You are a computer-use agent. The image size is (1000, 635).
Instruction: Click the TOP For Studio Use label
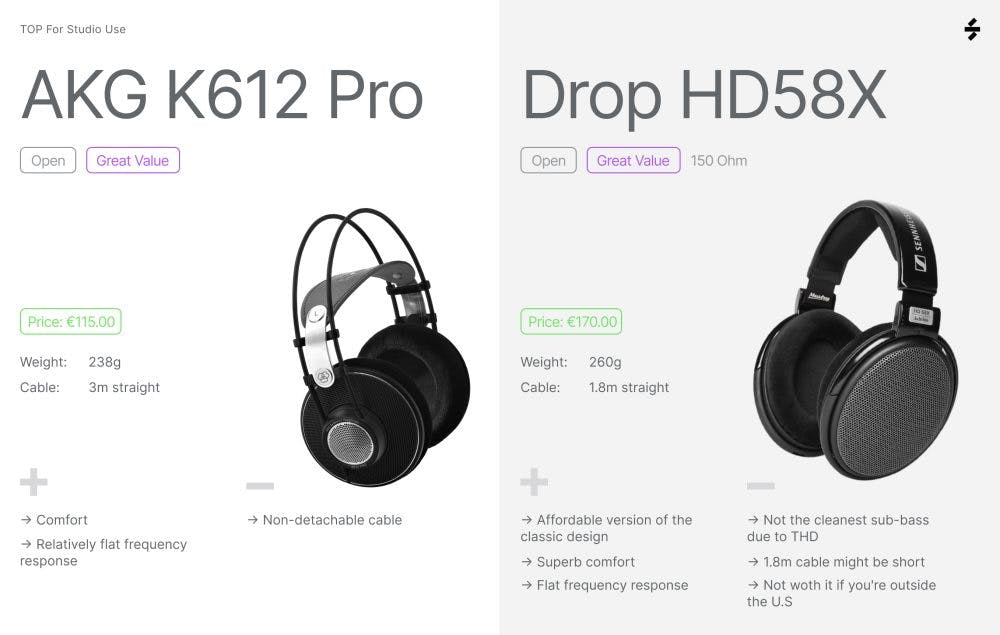point(73,29)
